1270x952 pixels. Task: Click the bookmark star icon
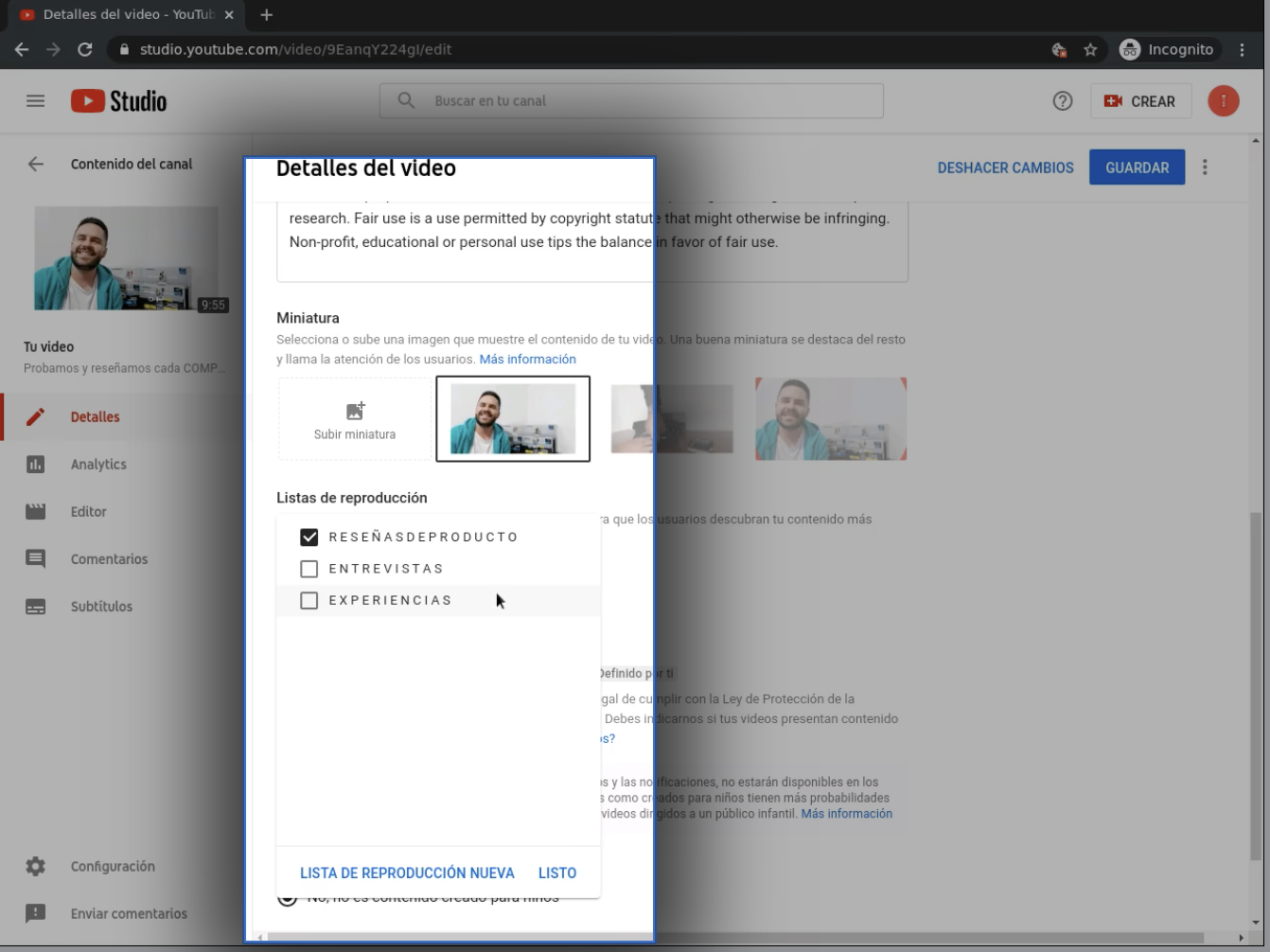click(x=1090, y=49)
